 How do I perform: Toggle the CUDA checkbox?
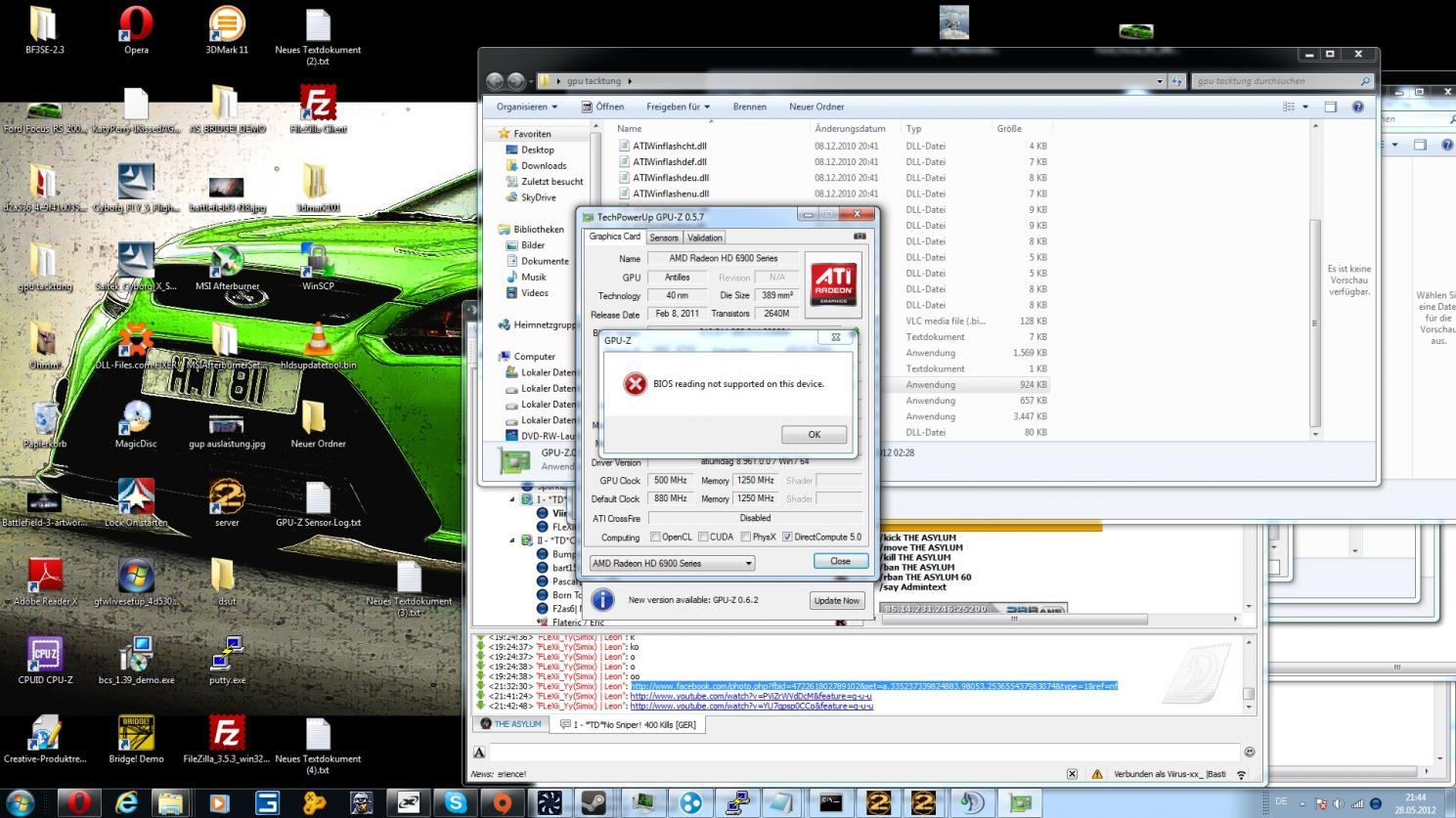pyautogui.click(x=703, y=537)
